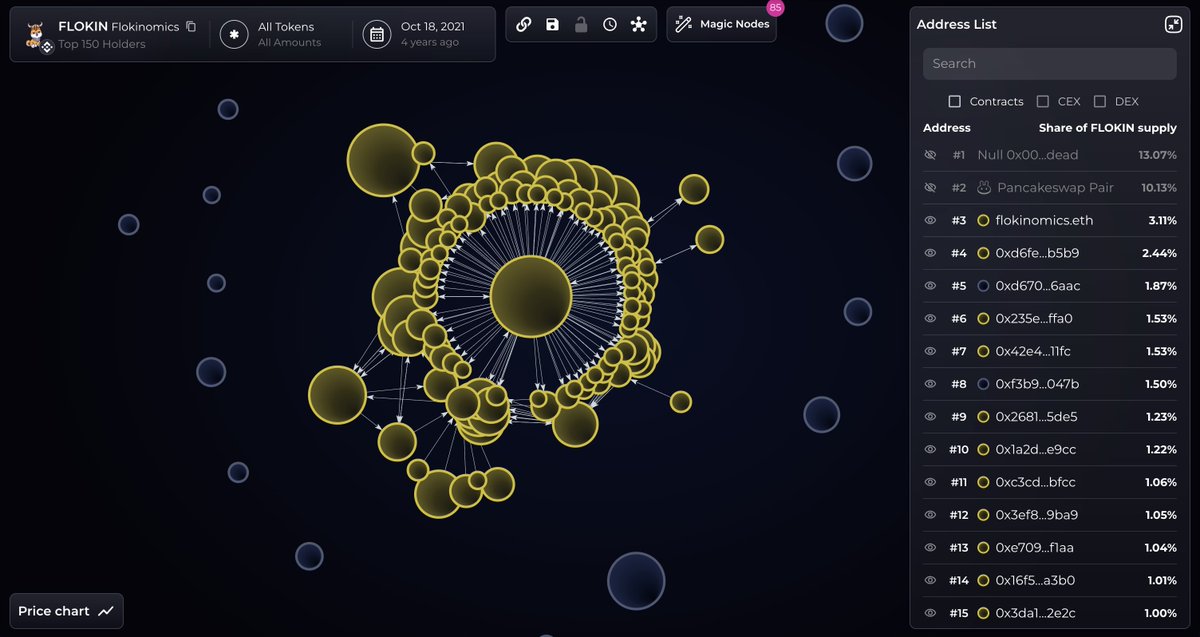This screenshot has height=637, width=1200.
Task: Click the calendar date icon
Action: (x=376, y=34)
